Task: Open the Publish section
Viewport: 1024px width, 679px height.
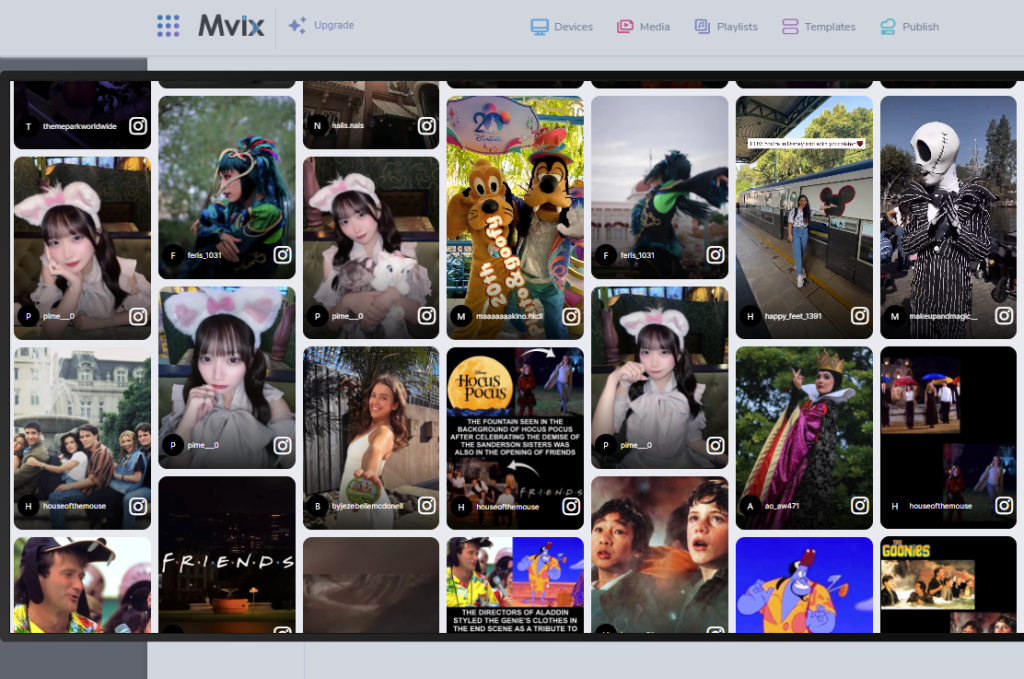Action: tap(909, 27)
